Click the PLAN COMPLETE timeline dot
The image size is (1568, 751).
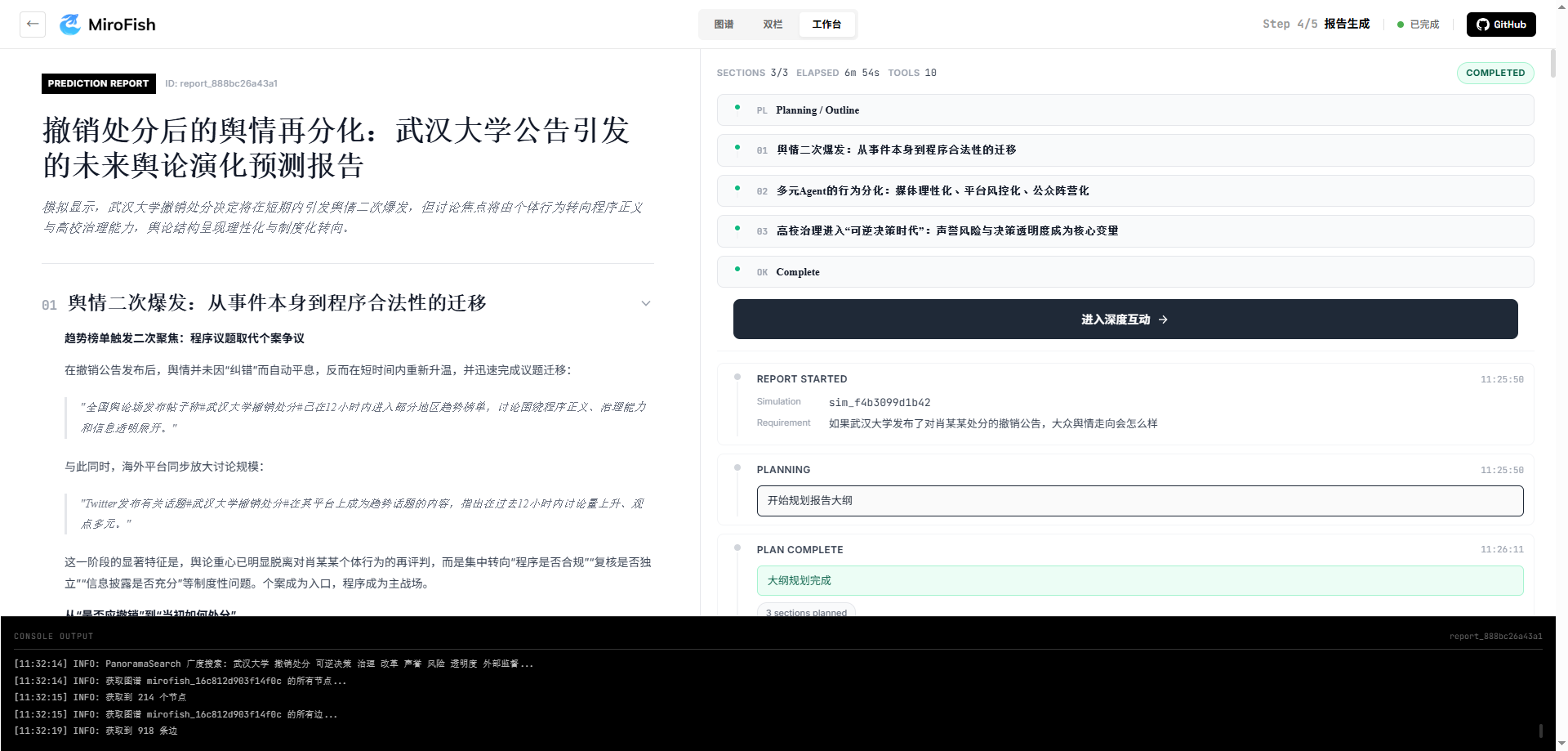pyautogui.click(x=737, y=548)
